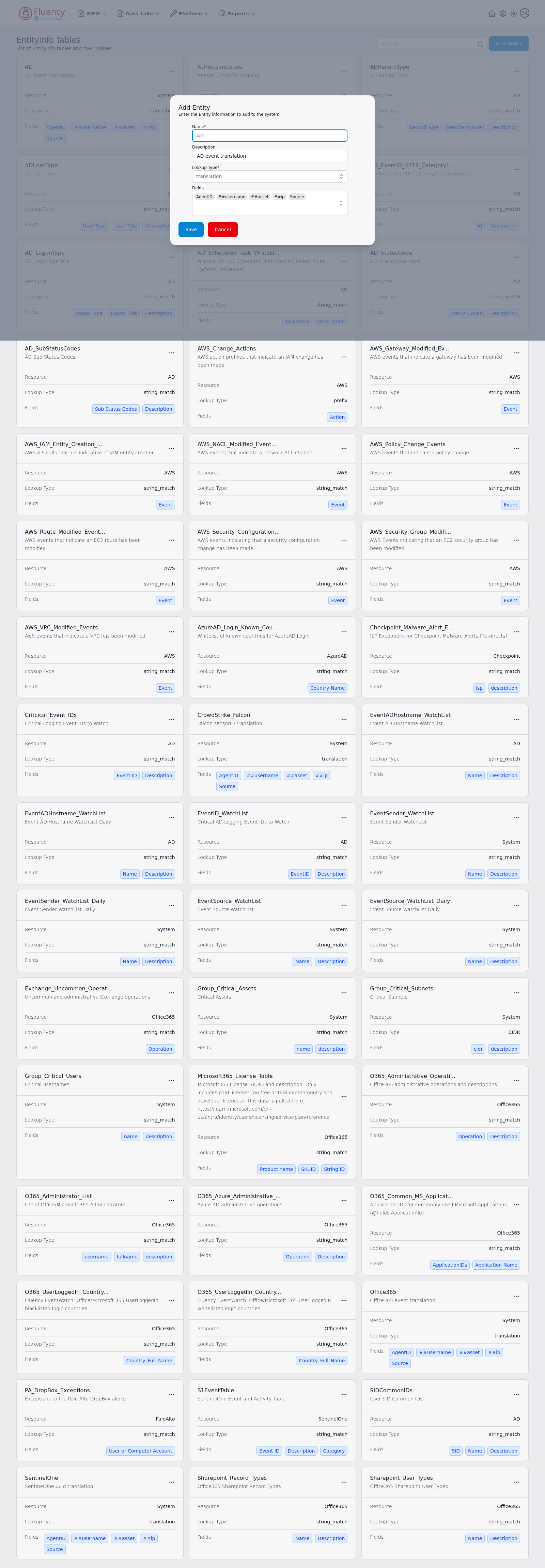Click the Action tag in AWS_Change_Actions
Viewport: 545px width, 1568px height.
pos(337,417)
